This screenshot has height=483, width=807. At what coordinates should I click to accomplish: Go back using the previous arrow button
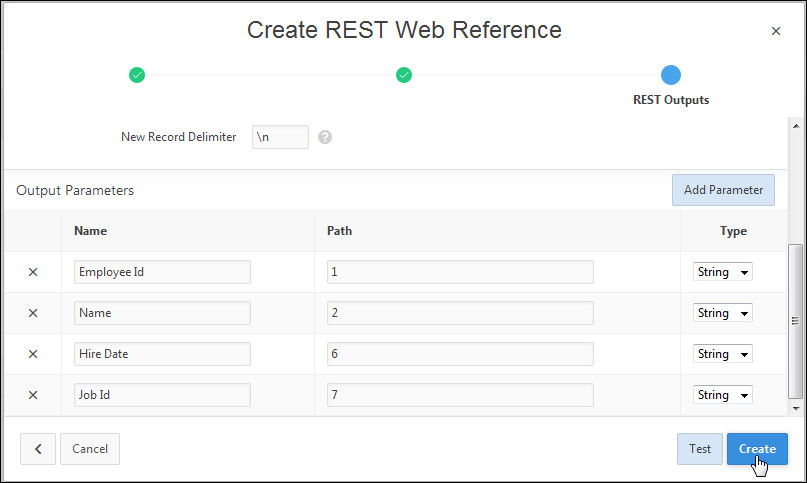pyautogui.click(x=38, y=449)
